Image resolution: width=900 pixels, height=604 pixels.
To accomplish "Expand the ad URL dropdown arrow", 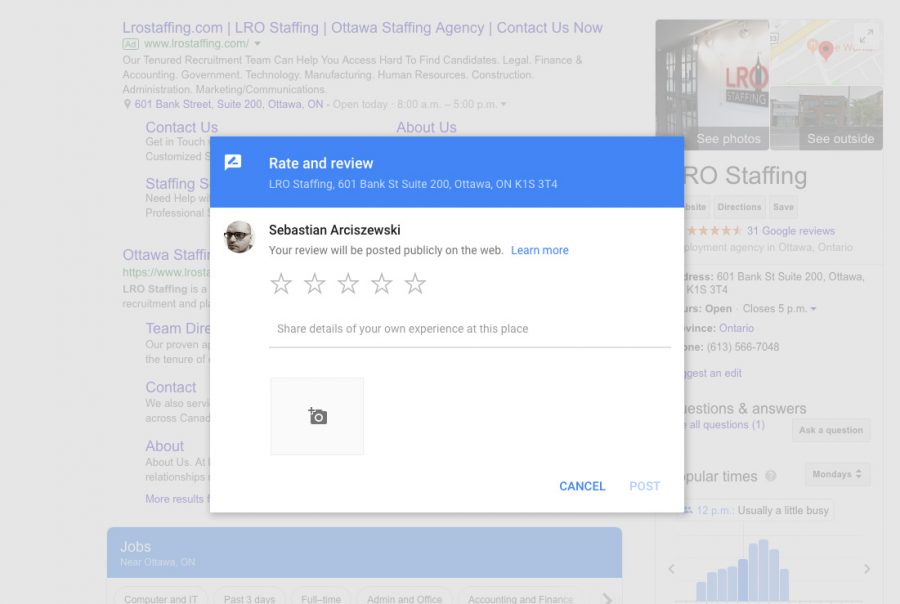I will coord(257,44).
